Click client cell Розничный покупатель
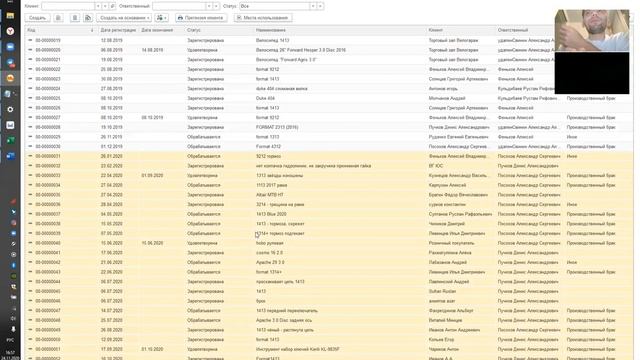 [x=451, y=243]
